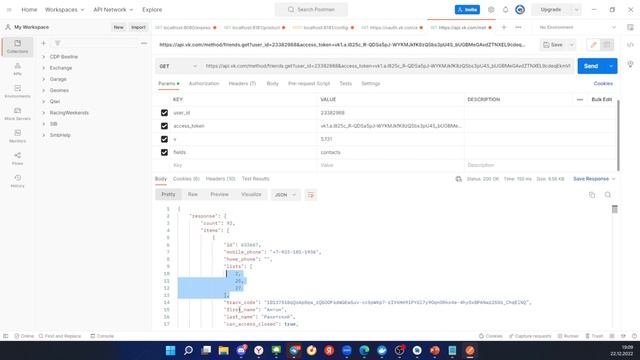The height and width of the screenshot is (360, 640).
Task: Switch to the Tests tab
Action: (345, 83)
